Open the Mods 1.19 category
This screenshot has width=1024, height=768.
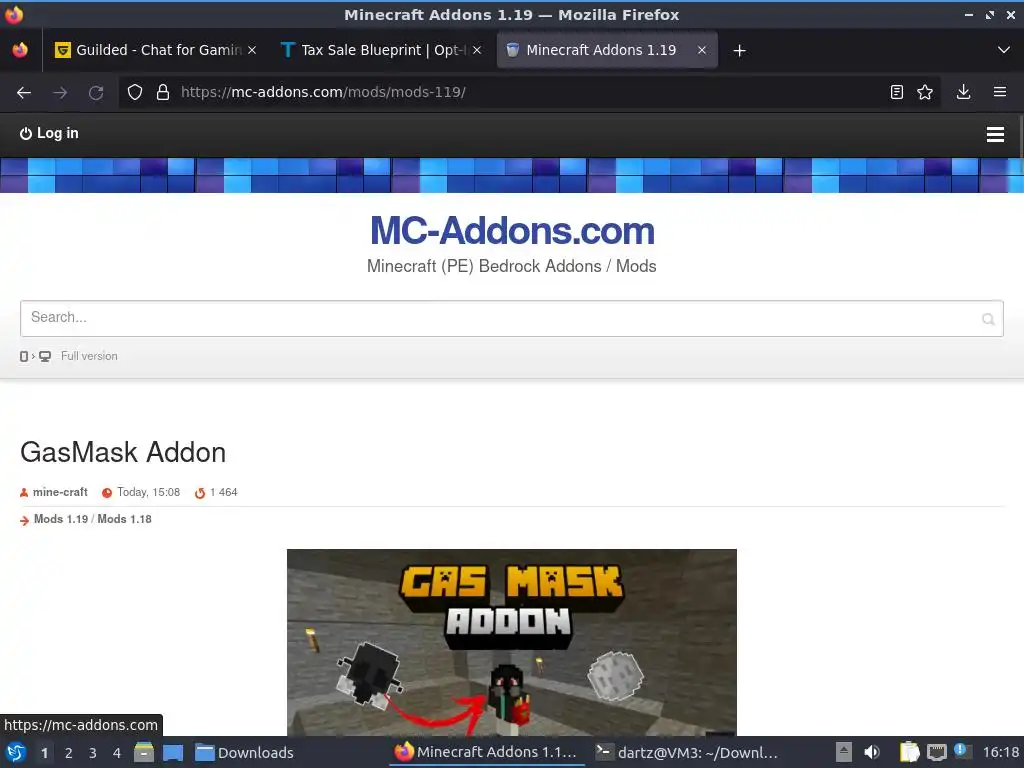(61, 519)
